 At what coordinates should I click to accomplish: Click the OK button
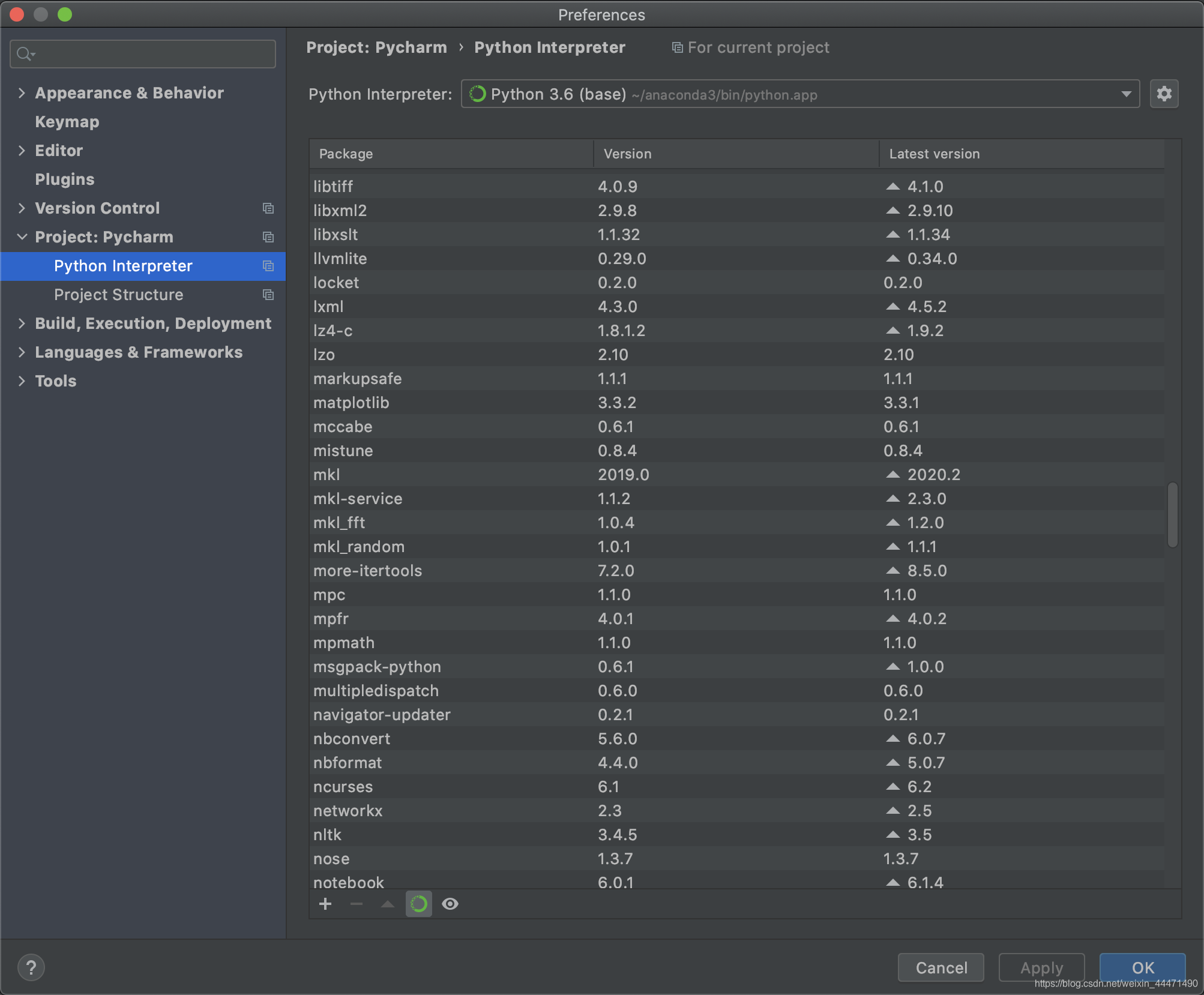[x=1140, y=967]
